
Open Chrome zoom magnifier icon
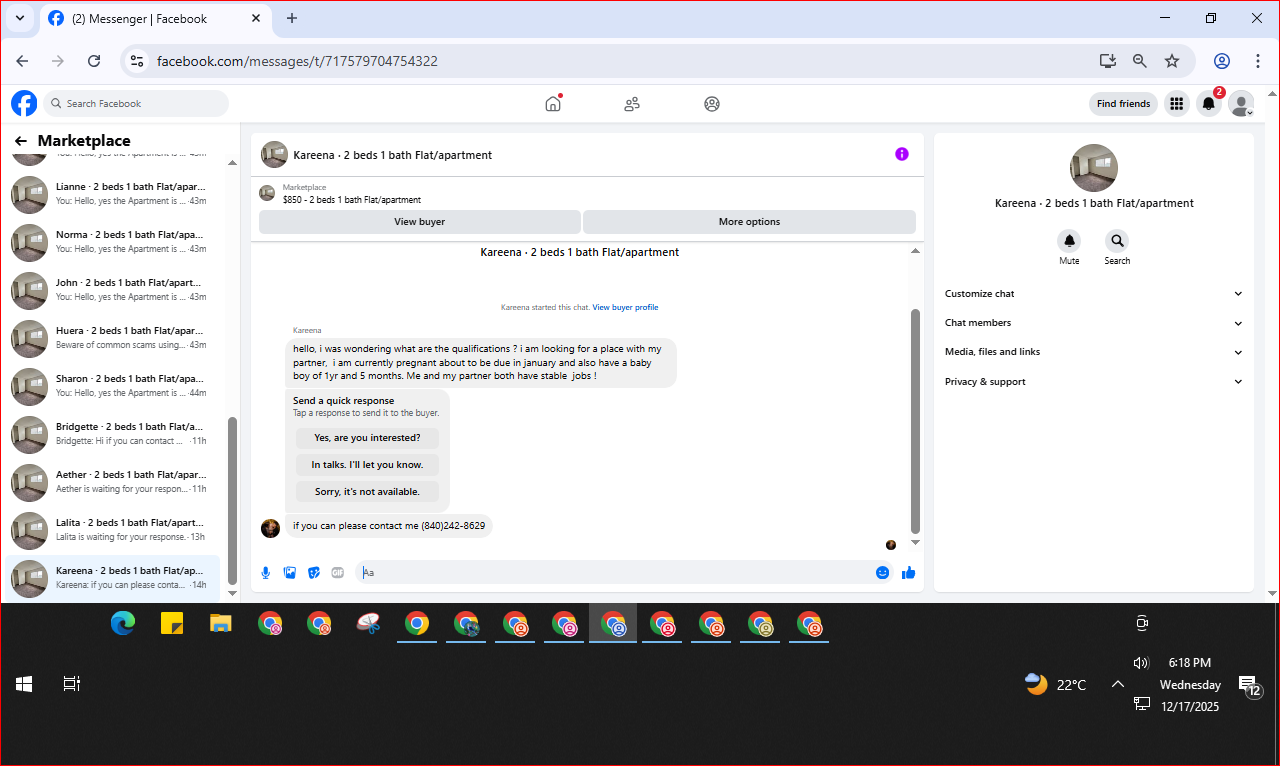(x=1140, y=61)
